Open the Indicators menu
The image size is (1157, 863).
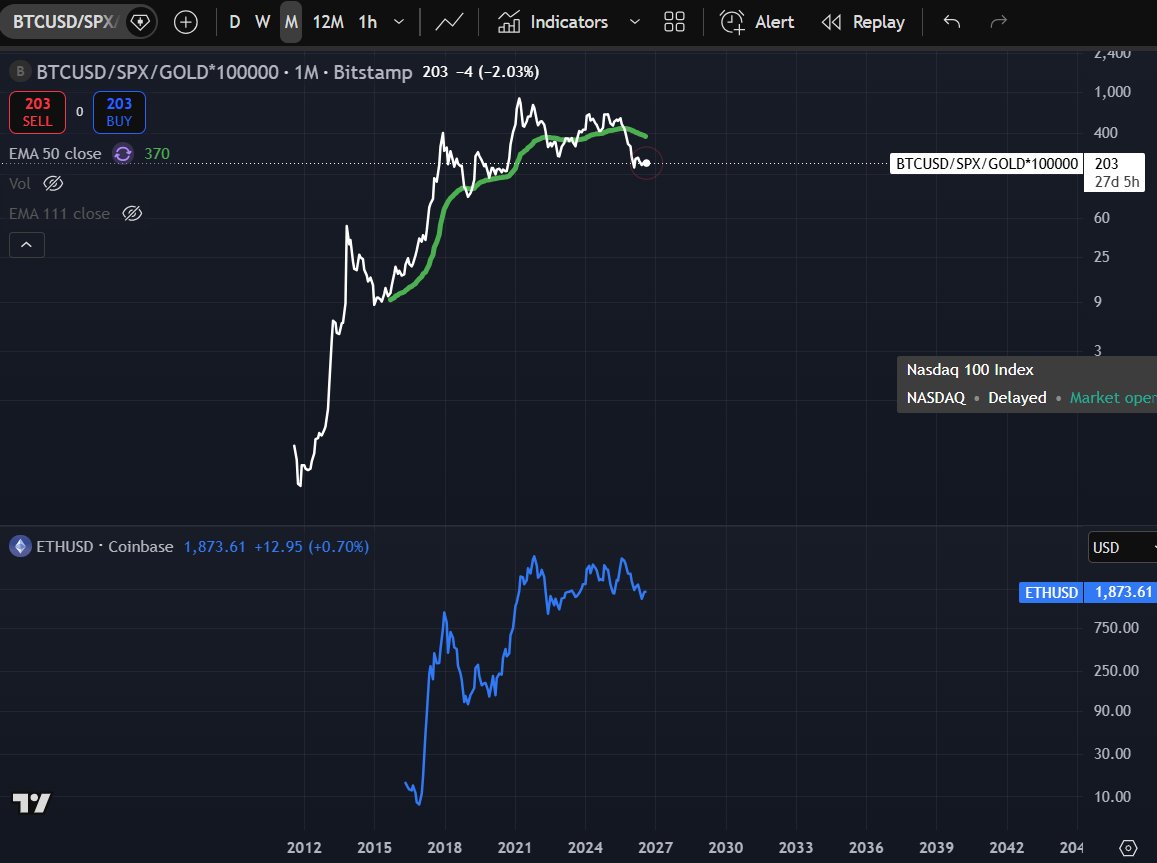(x=553, y=22)
